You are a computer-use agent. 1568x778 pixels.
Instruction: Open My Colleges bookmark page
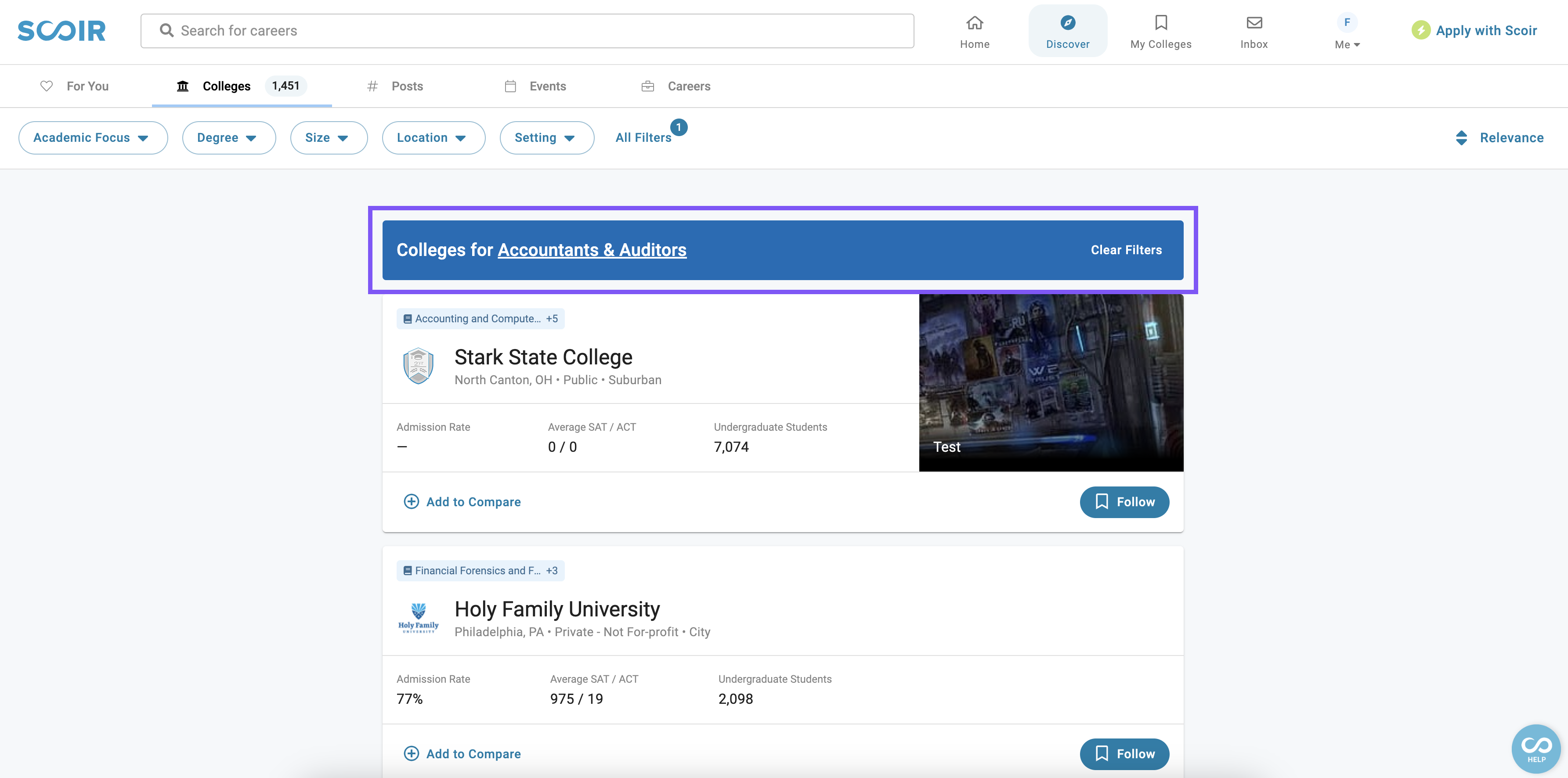tap(1161, 32)
